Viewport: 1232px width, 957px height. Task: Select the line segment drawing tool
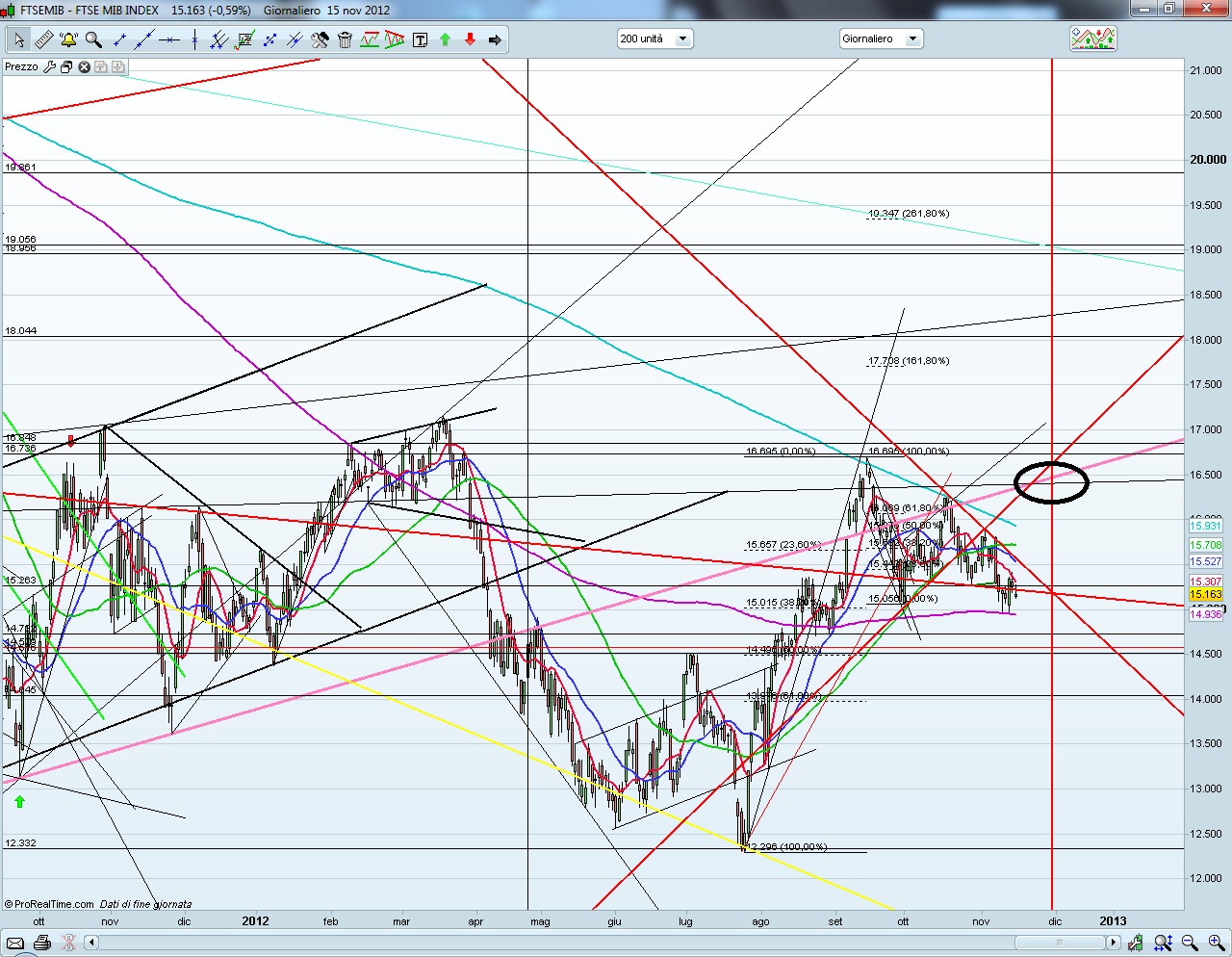click(119, 39)
